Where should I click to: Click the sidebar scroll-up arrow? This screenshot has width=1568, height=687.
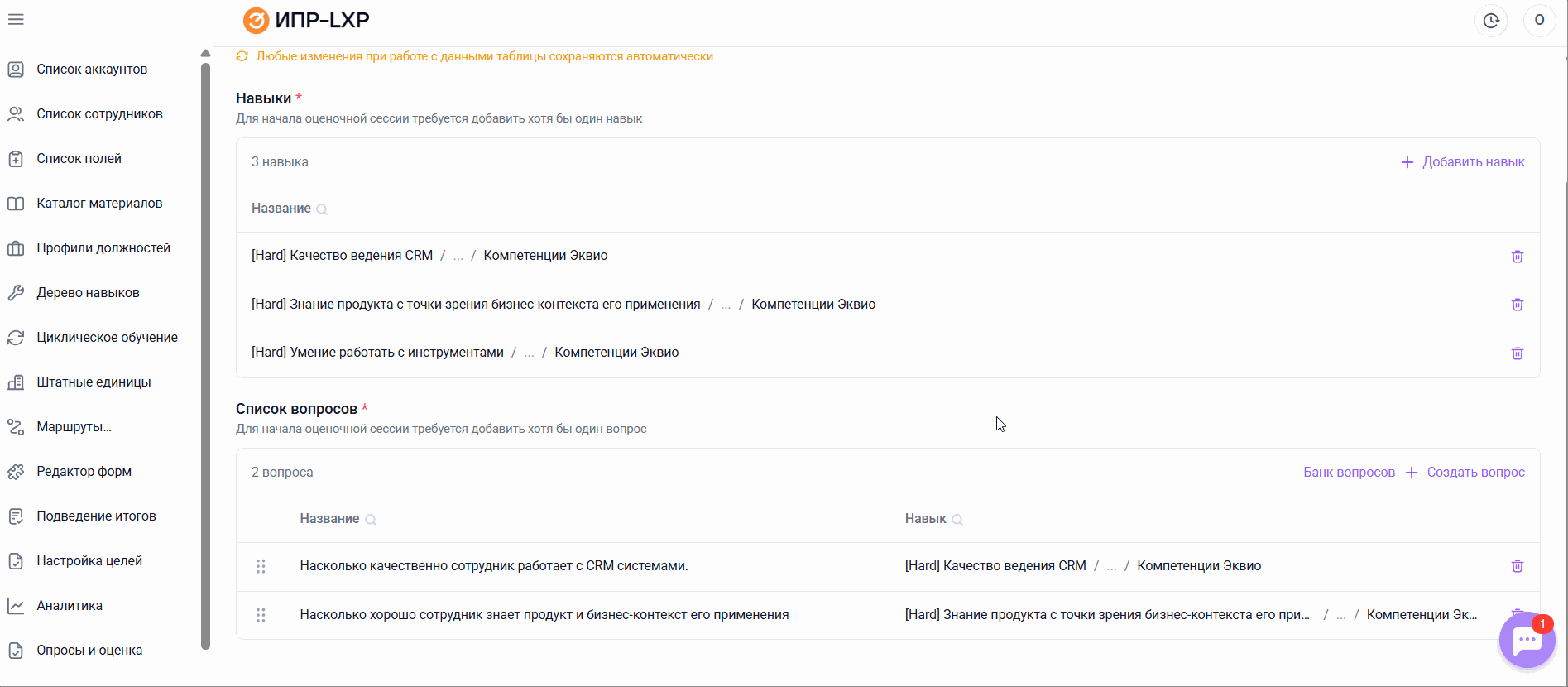[205, 54]
